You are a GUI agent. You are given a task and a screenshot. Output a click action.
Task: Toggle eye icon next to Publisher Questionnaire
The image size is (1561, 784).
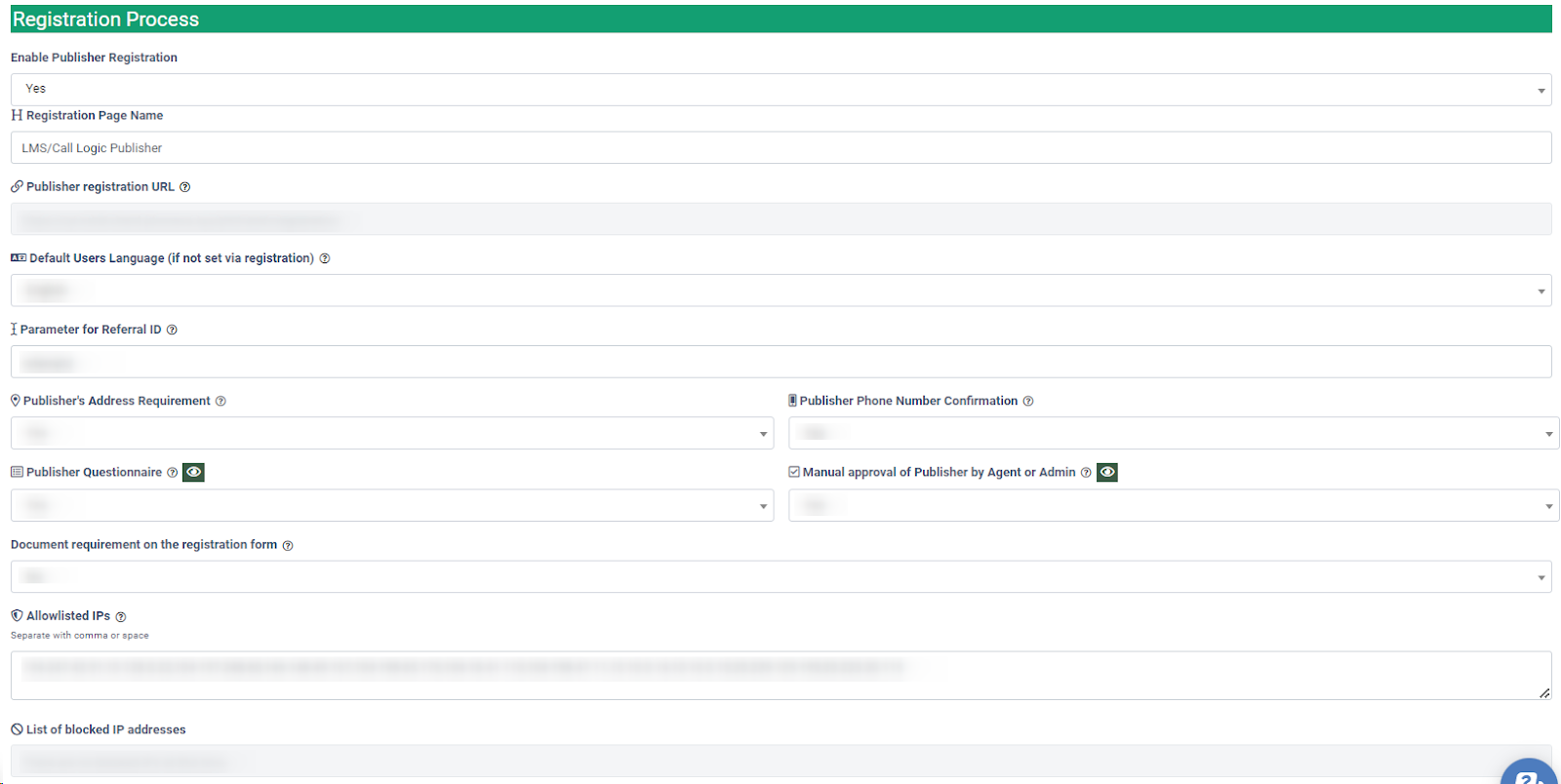coord(194,472)
